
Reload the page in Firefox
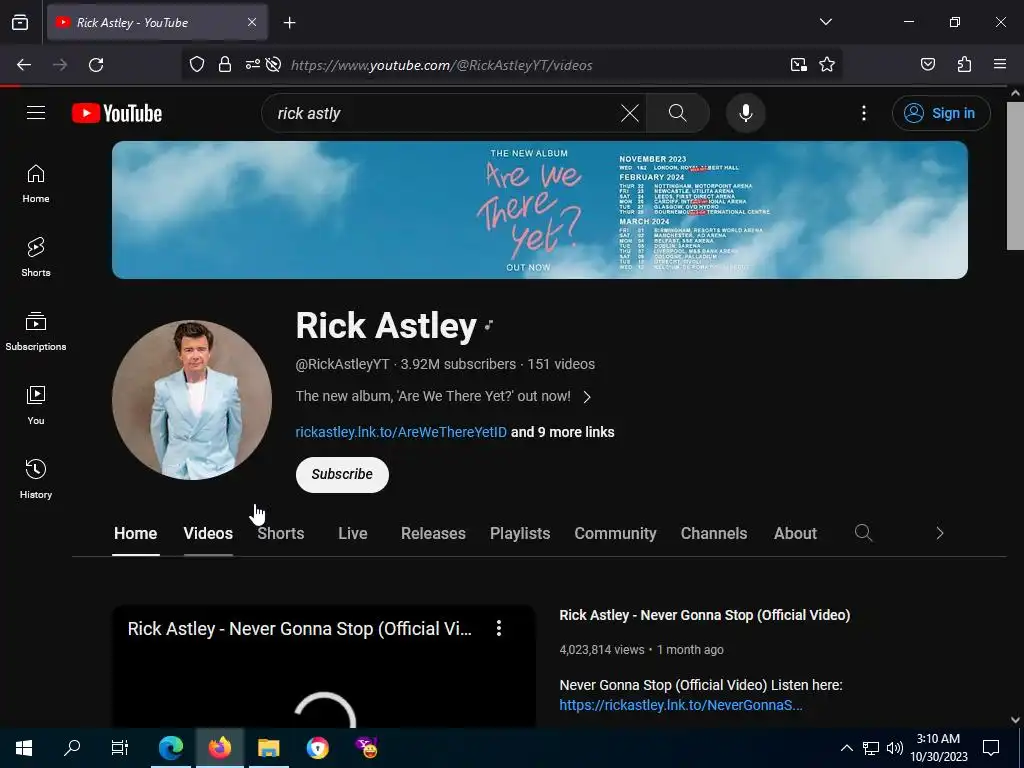coord(96,65)
